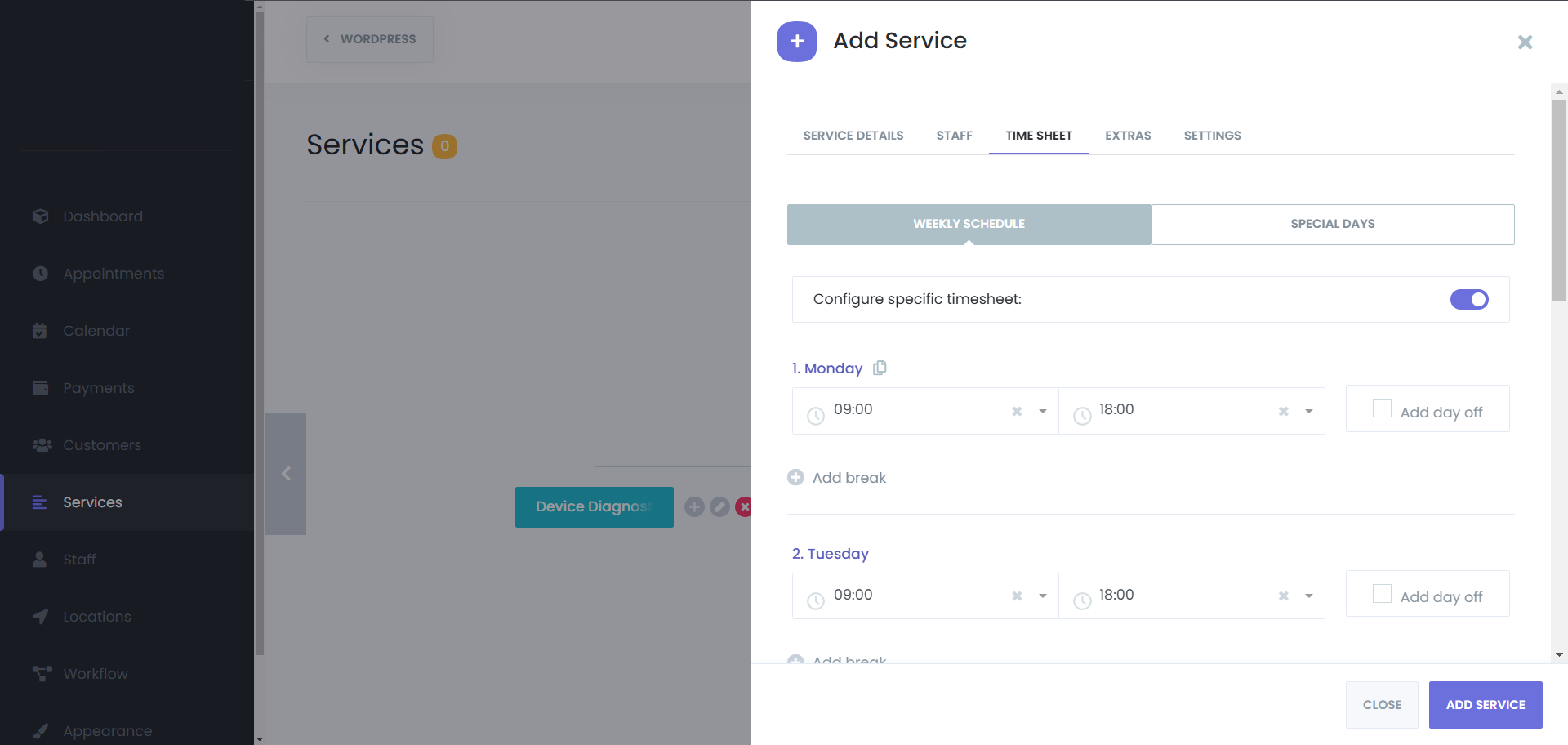The image size is (1568, 745).
Task: Select the Special Days schedule view
Action: click(1333, 224)
